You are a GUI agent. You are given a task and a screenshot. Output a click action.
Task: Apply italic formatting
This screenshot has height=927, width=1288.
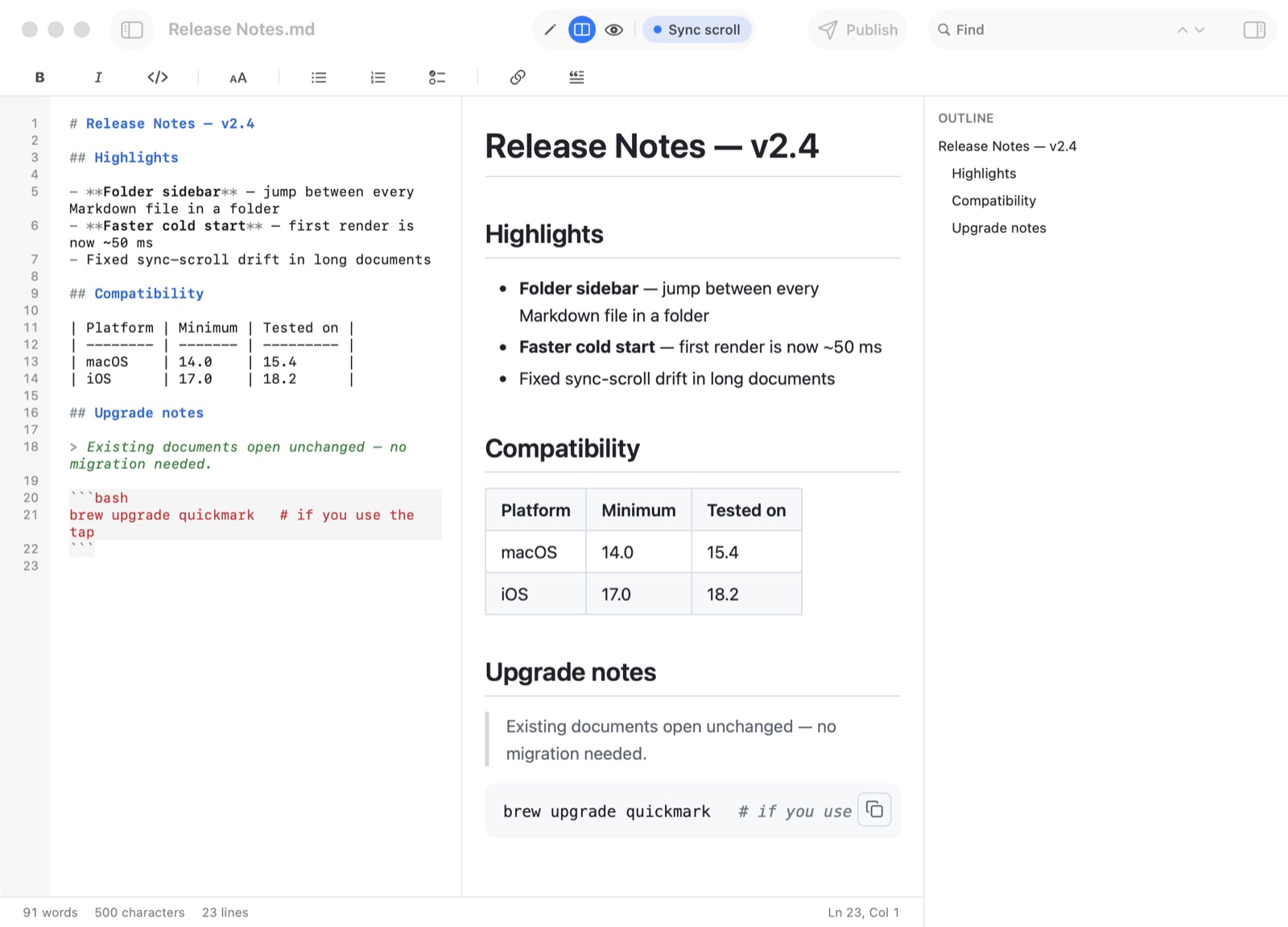point(98,77)
